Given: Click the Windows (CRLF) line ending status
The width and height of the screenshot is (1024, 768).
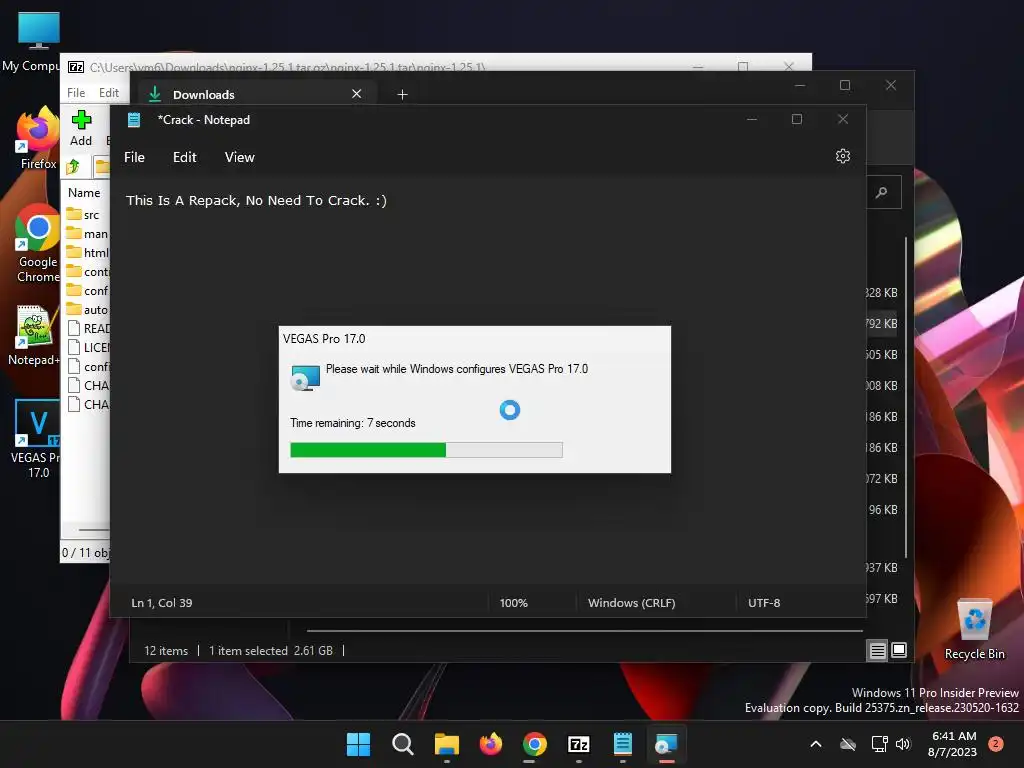Looking at the screenshot, I should tap(631, 603).
